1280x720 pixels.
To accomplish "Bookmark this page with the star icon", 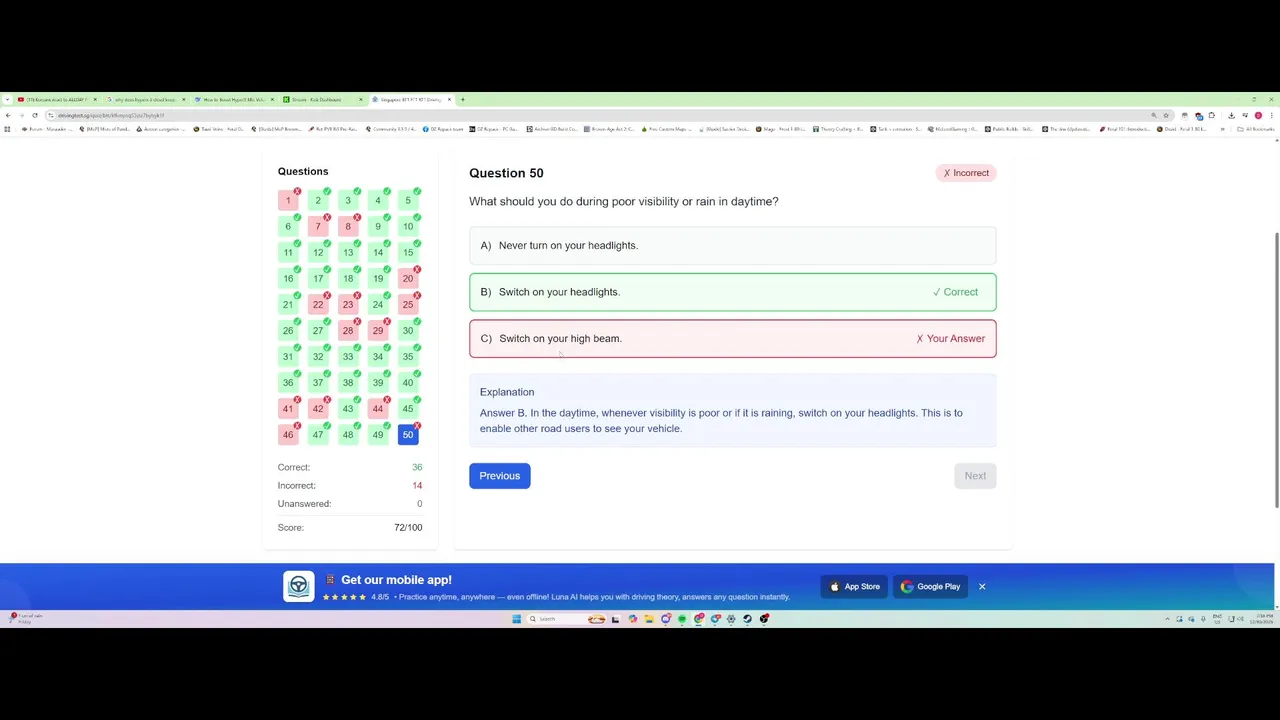I will coord(1166,115).
